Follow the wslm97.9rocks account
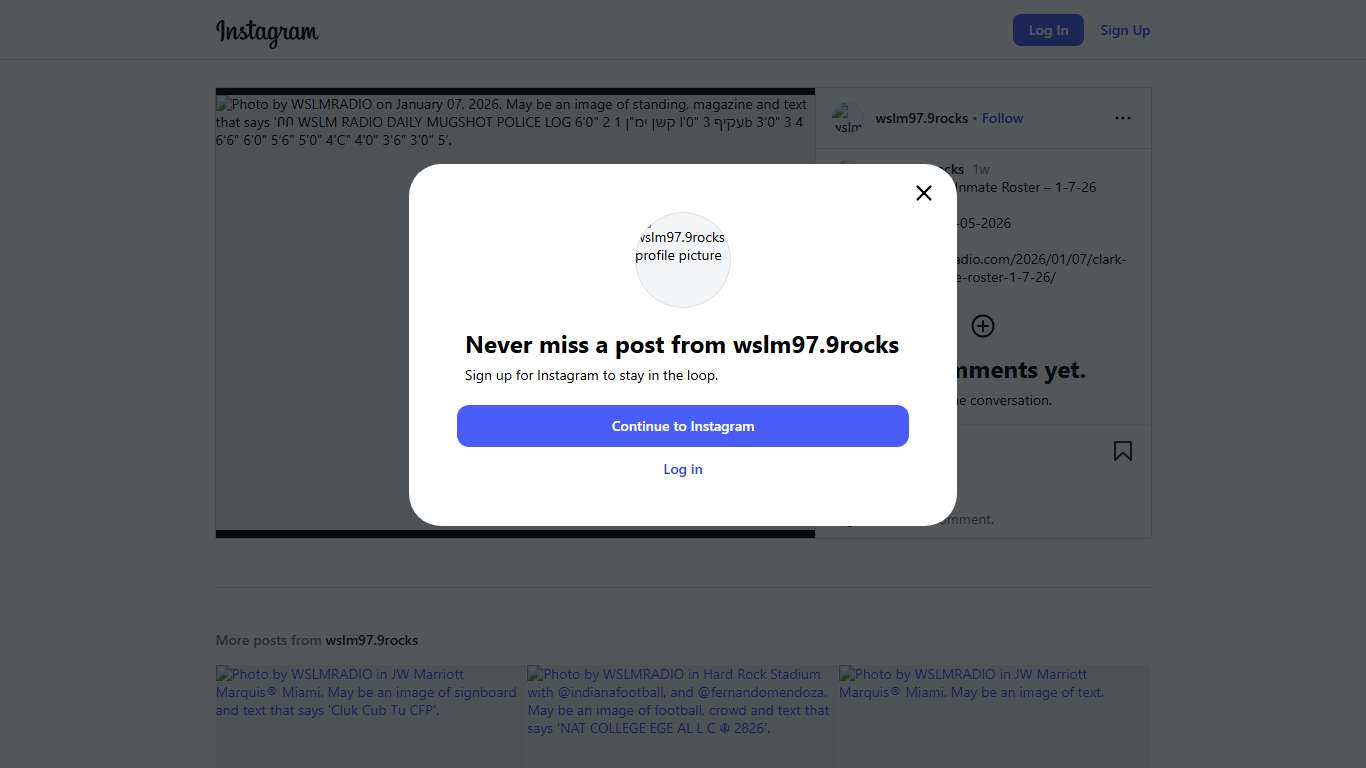 [x=1002, y=118]
